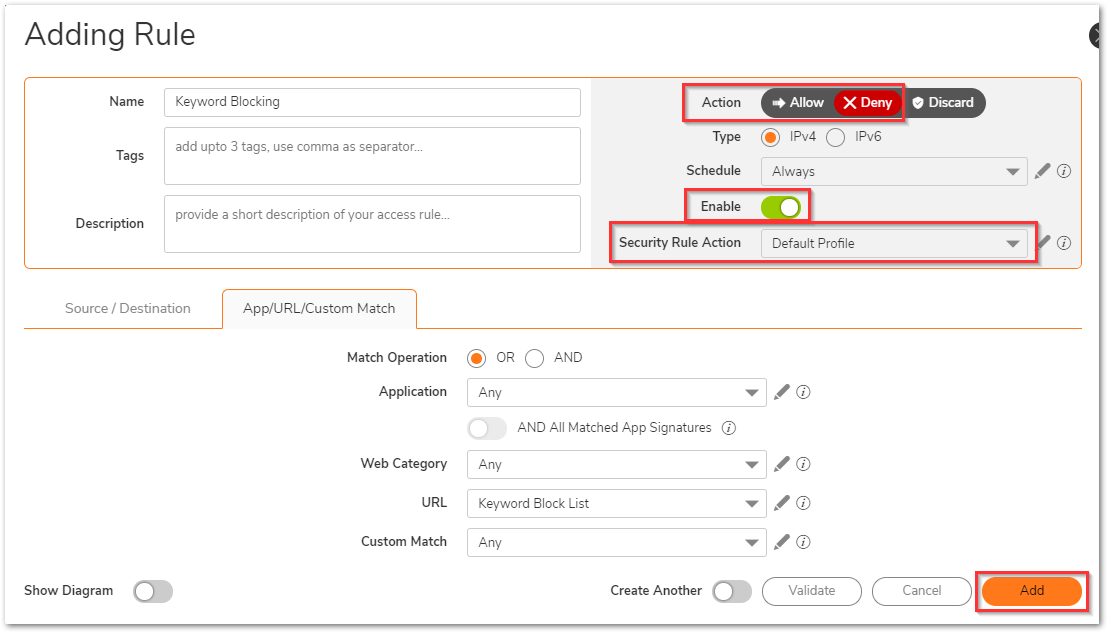Click the pencil icon beside Application dropdown
The width and height of the screenshot is (1108, 633).
pyautogui.click(x=782, y=392)
